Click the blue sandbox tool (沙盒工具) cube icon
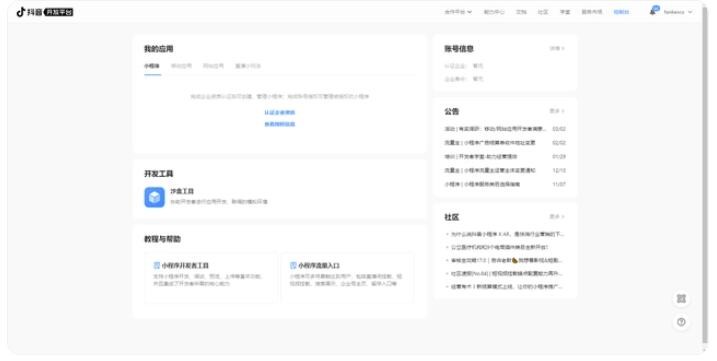Image resolution: width=717 pixels, height=361 pixels. [155, 197]
